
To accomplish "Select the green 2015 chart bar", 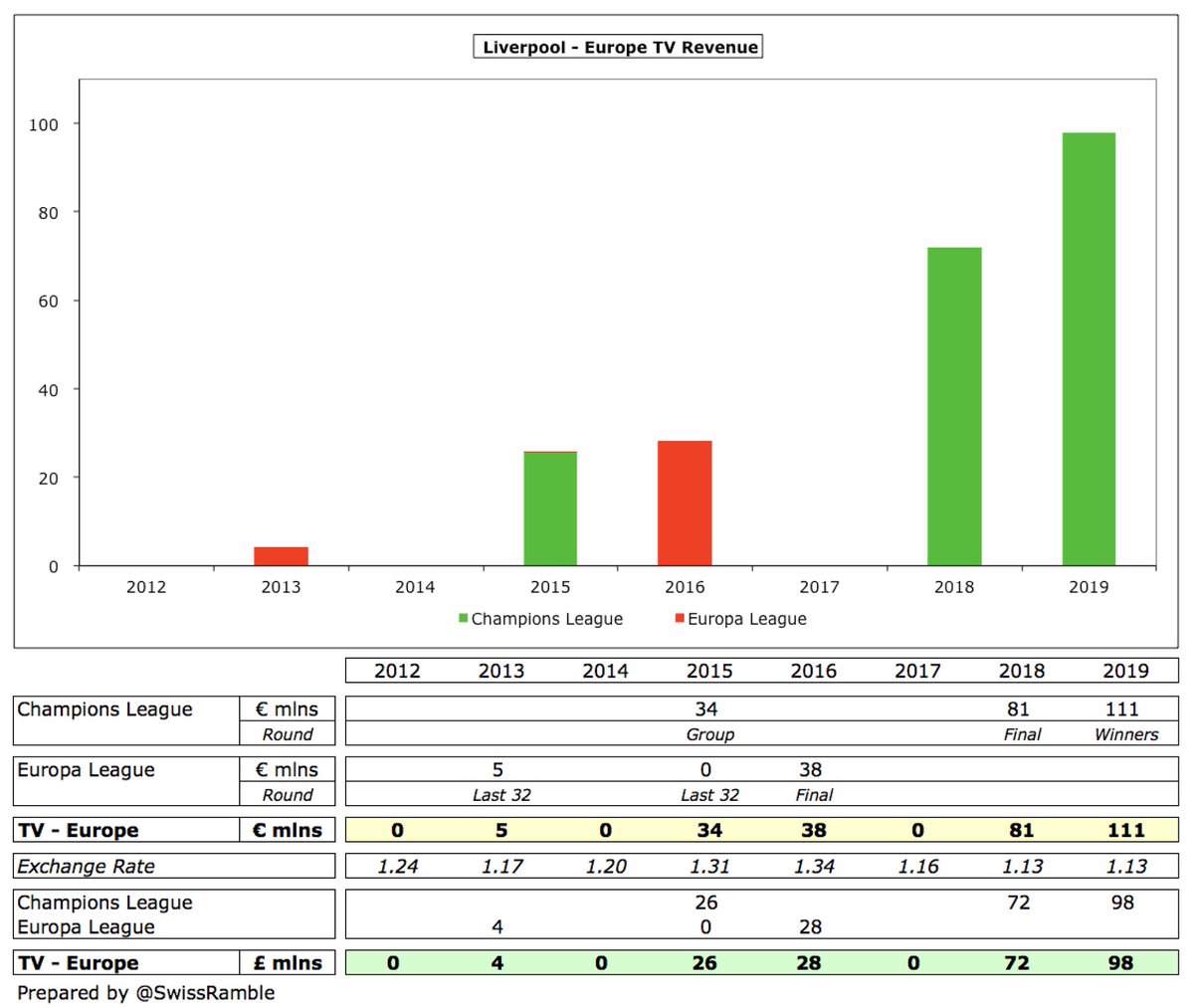I will tap(550, 508).
